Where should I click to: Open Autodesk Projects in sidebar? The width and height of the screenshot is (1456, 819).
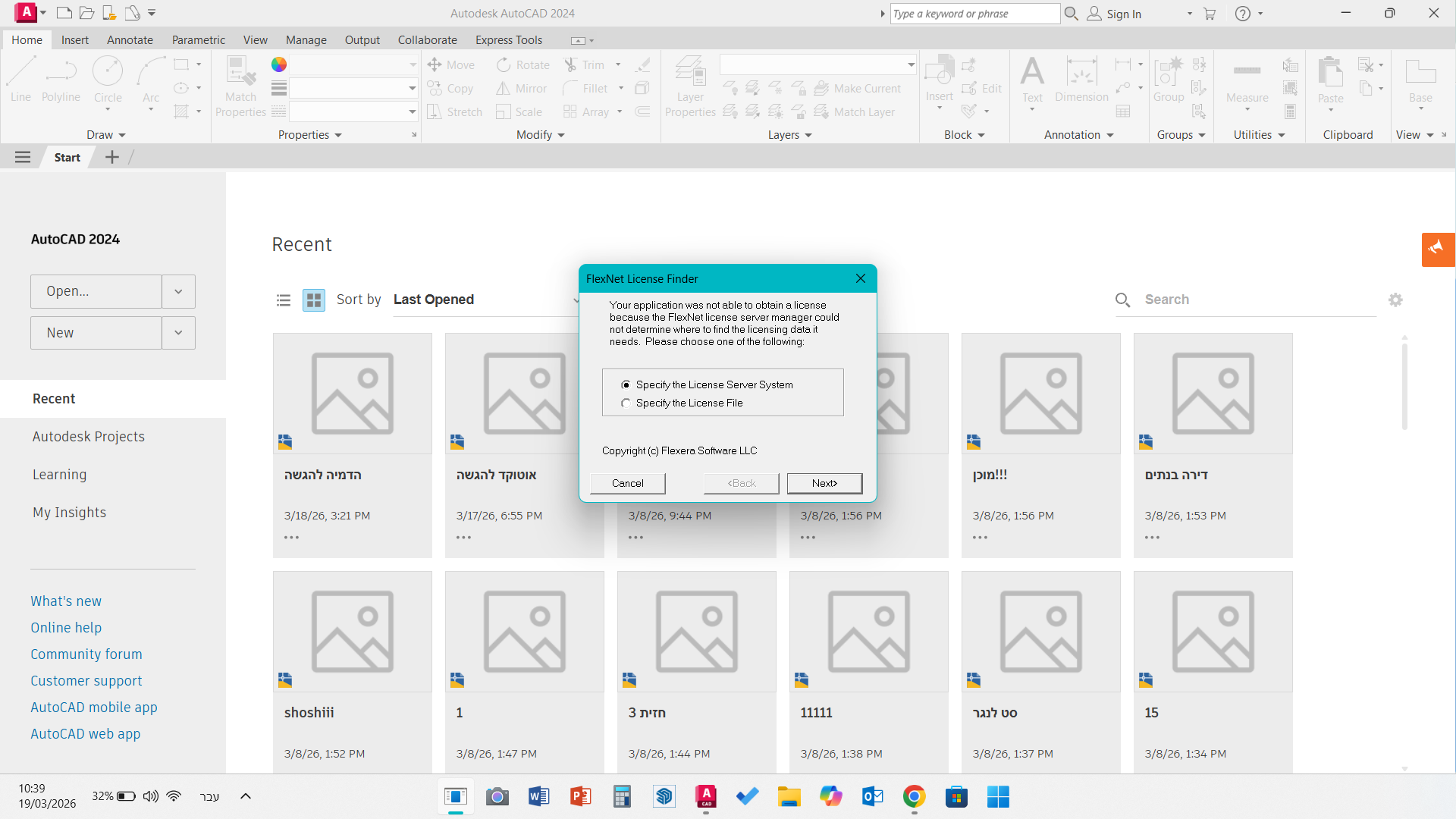pyautogui.click(x=89, y=437)
